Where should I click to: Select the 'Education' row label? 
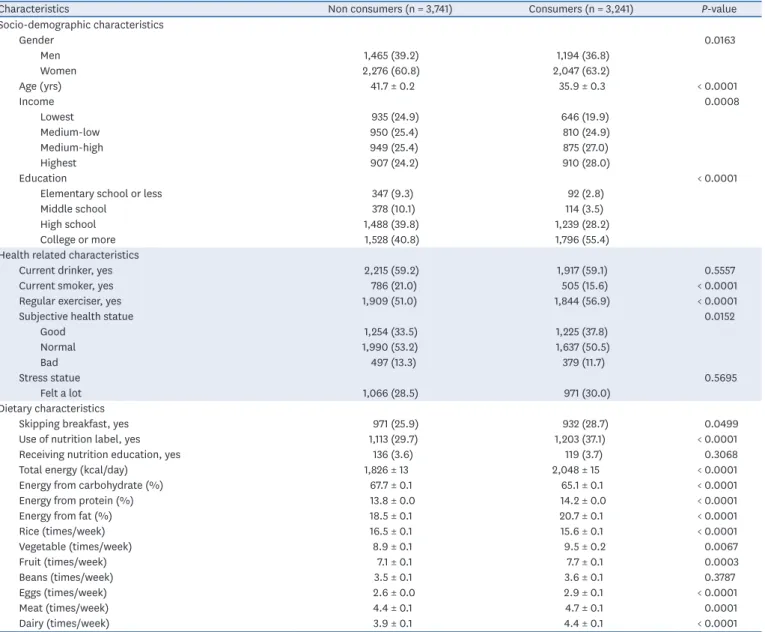point(43,178)
